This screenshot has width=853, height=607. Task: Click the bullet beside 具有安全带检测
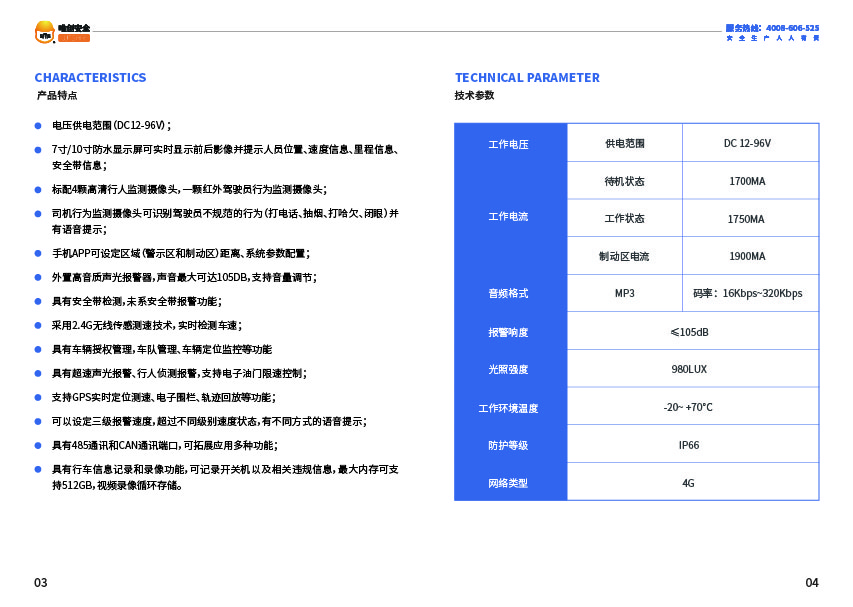pos(38,301)
